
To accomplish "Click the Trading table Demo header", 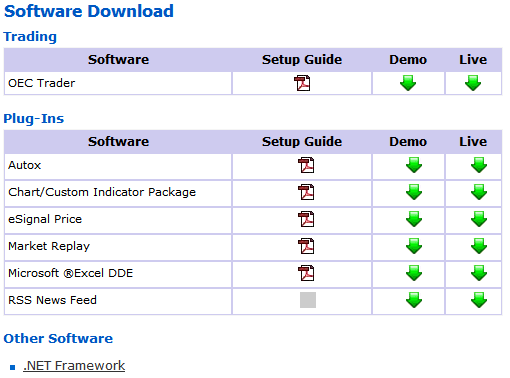I will pos(408,60).
